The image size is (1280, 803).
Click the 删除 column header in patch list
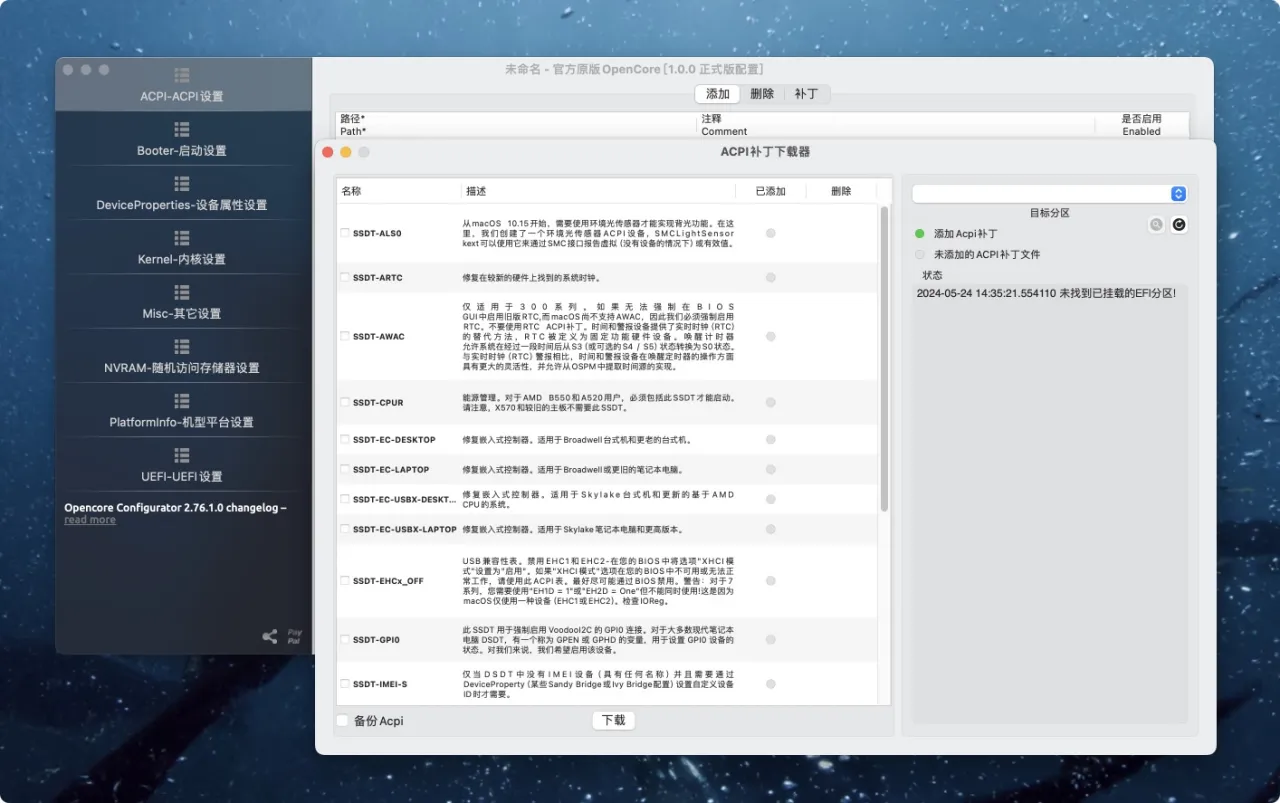pos(841,191)
